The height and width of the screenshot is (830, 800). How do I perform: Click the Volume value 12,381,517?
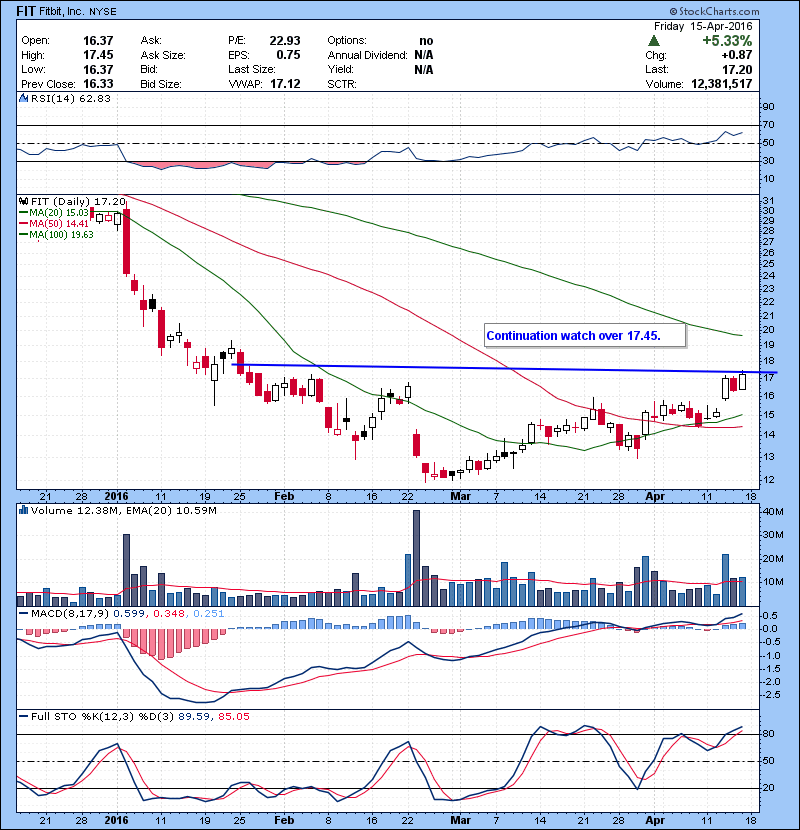pyautogui.click(x=722, y=84)
